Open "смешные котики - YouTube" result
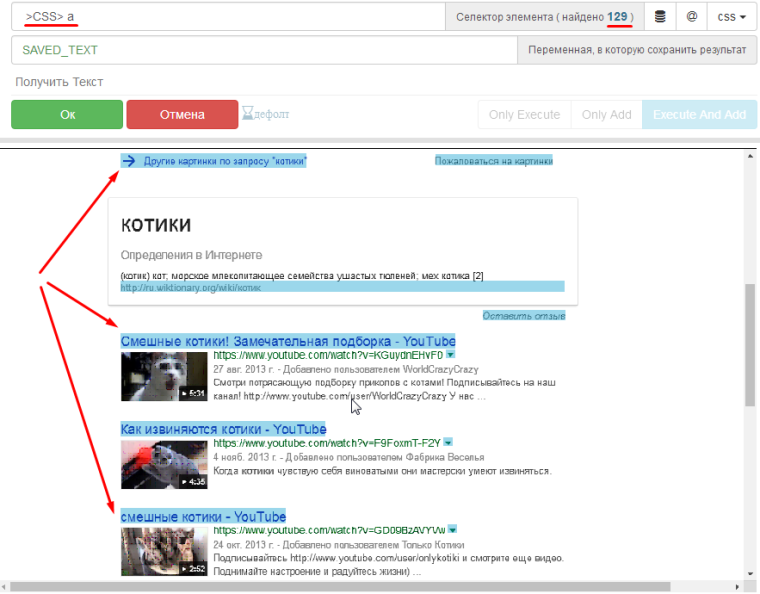 click(203, 516)
